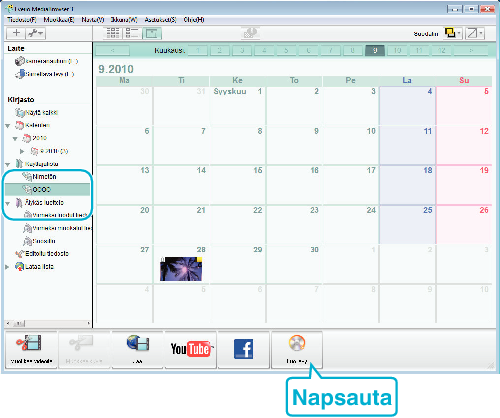This screenshot has height=418, width=500.
Task: Switch to thumbnail grid view
Action: 113,33
